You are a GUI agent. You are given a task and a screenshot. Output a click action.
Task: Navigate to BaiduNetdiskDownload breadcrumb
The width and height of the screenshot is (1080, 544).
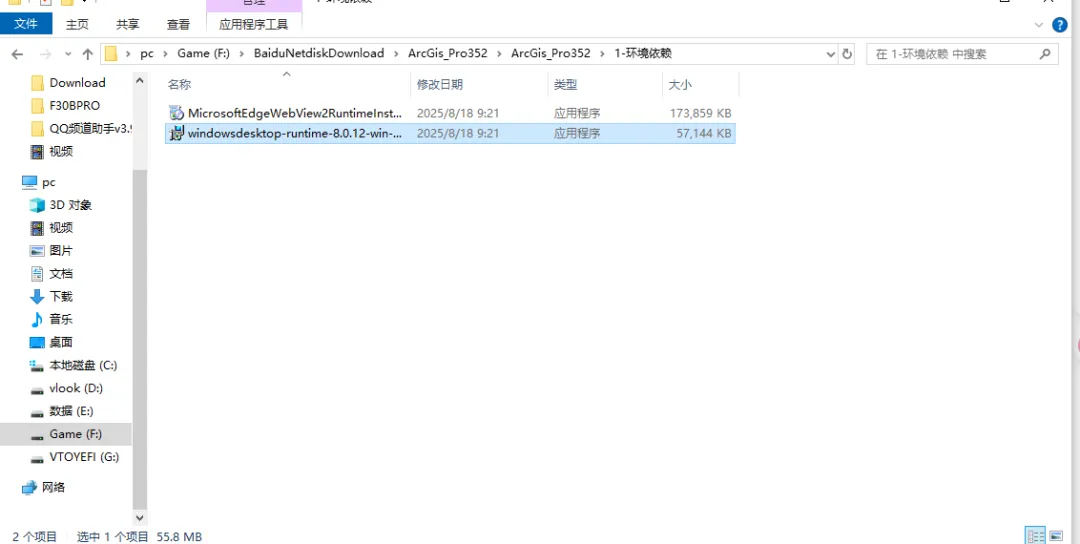click(319, 53)
